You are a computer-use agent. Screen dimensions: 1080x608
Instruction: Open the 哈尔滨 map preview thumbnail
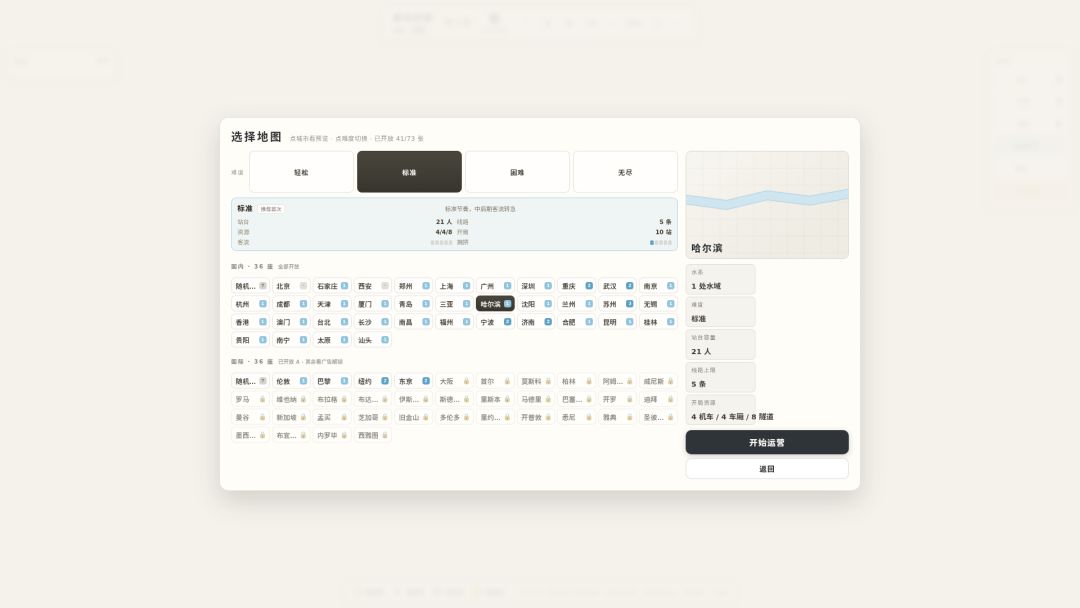click(x=767, y=205)
